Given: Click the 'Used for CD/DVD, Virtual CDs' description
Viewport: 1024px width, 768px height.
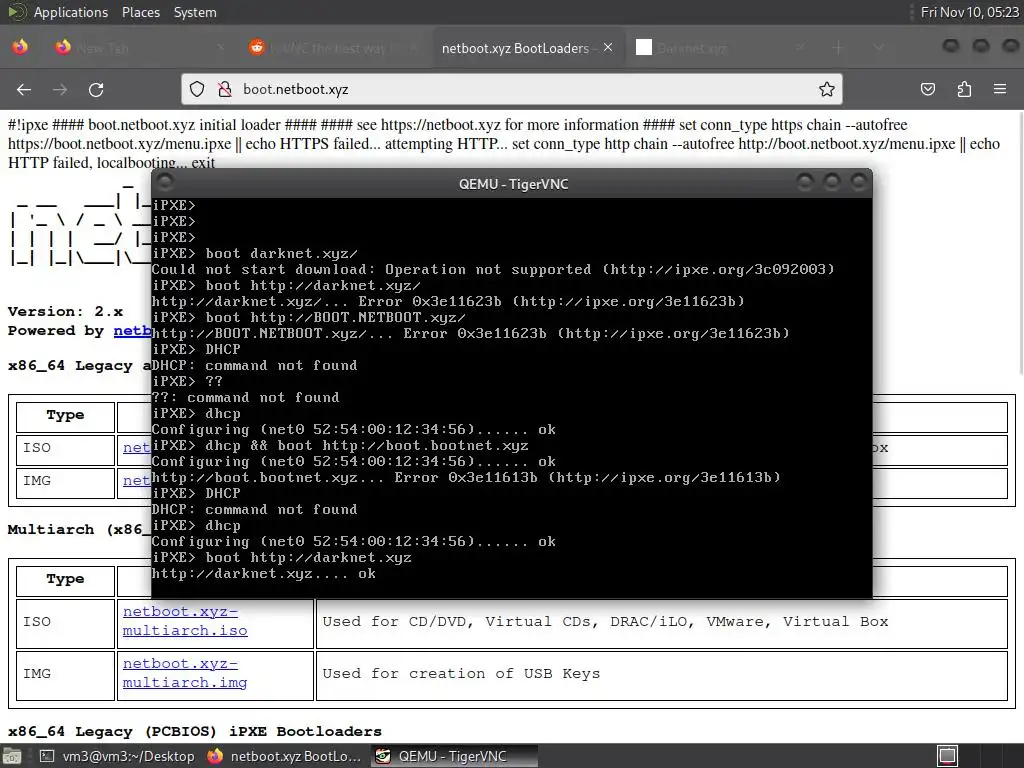Looking at the screenshot, I should (605, 621).
